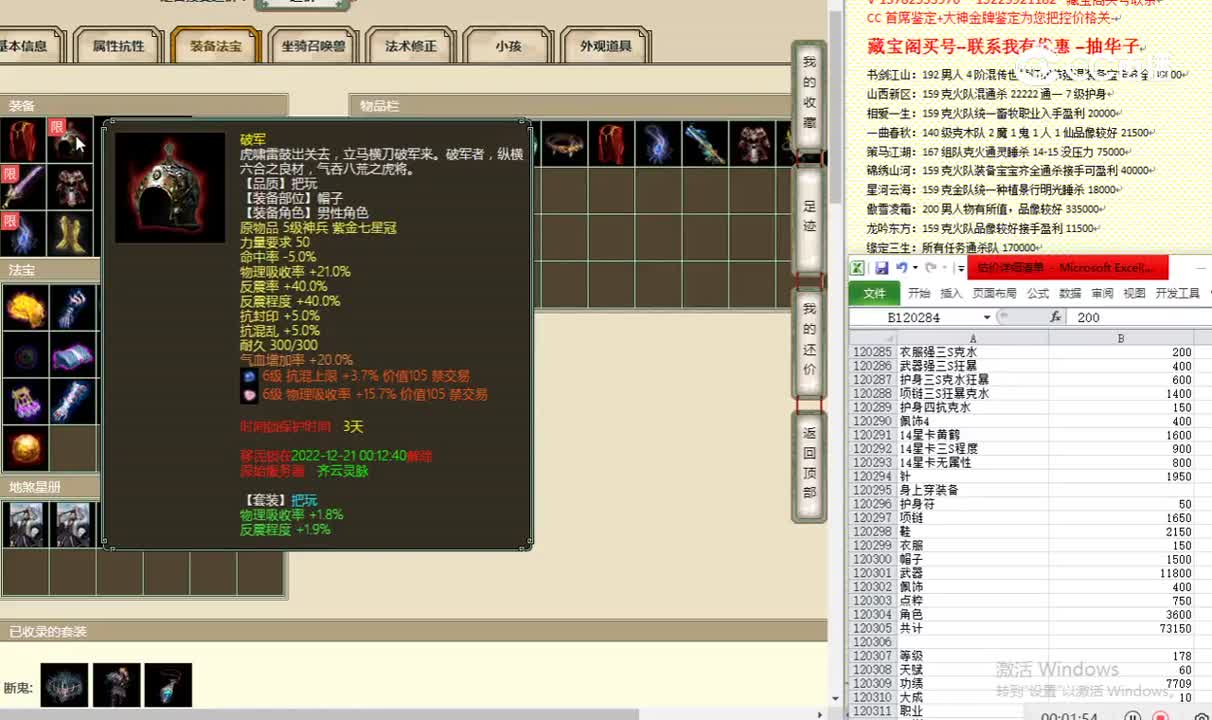
Task: Select the blue lightning item in 物品栏 inventory
Action: coord(657,144)
